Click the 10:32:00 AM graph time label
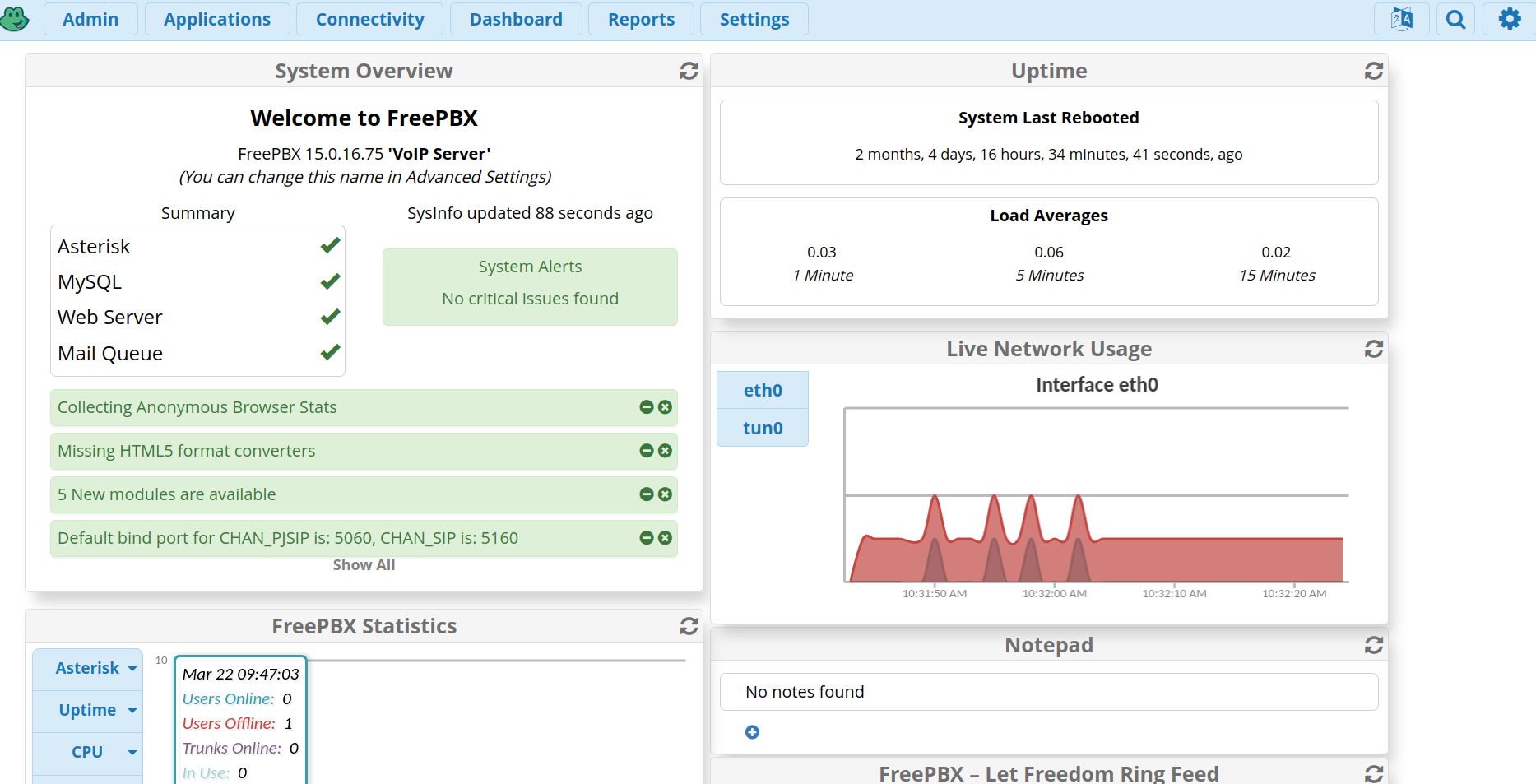Image resolution: width=1536 pixels, height=784 pixels. coord(1055,593)
